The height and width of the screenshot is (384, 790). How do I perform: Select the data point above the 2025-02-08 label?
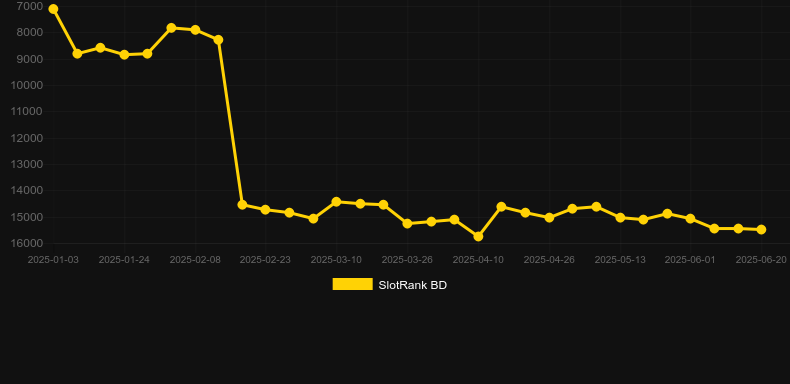click(x=195, y=30)
